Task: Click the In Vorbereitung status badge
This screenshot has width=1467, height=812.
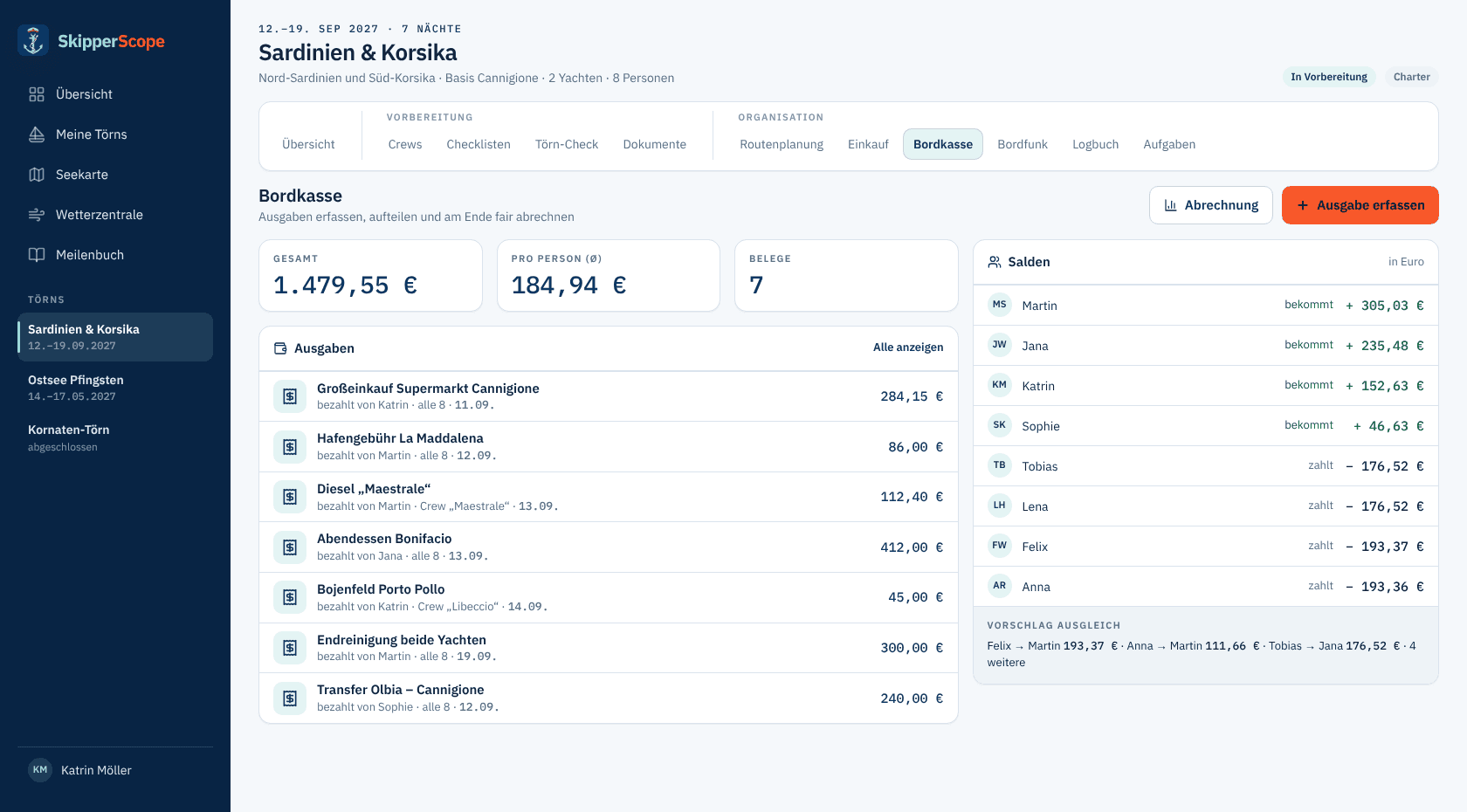Action: click(1329, 77)
